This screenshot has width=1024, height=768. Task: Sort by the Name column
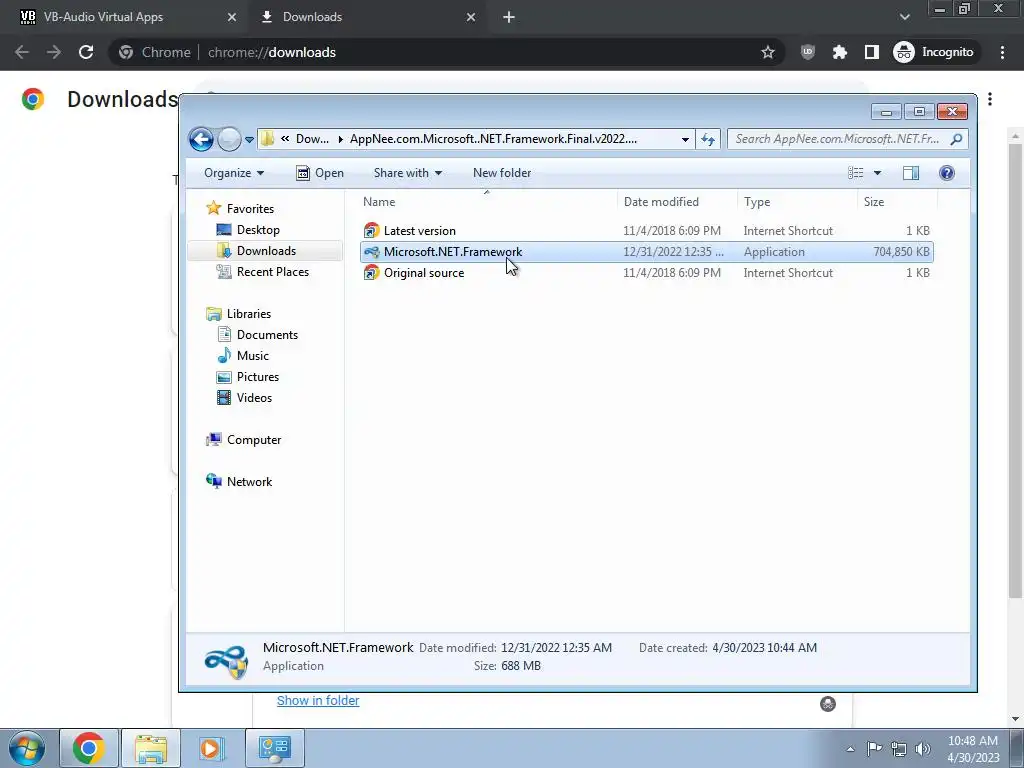(487, 202)
